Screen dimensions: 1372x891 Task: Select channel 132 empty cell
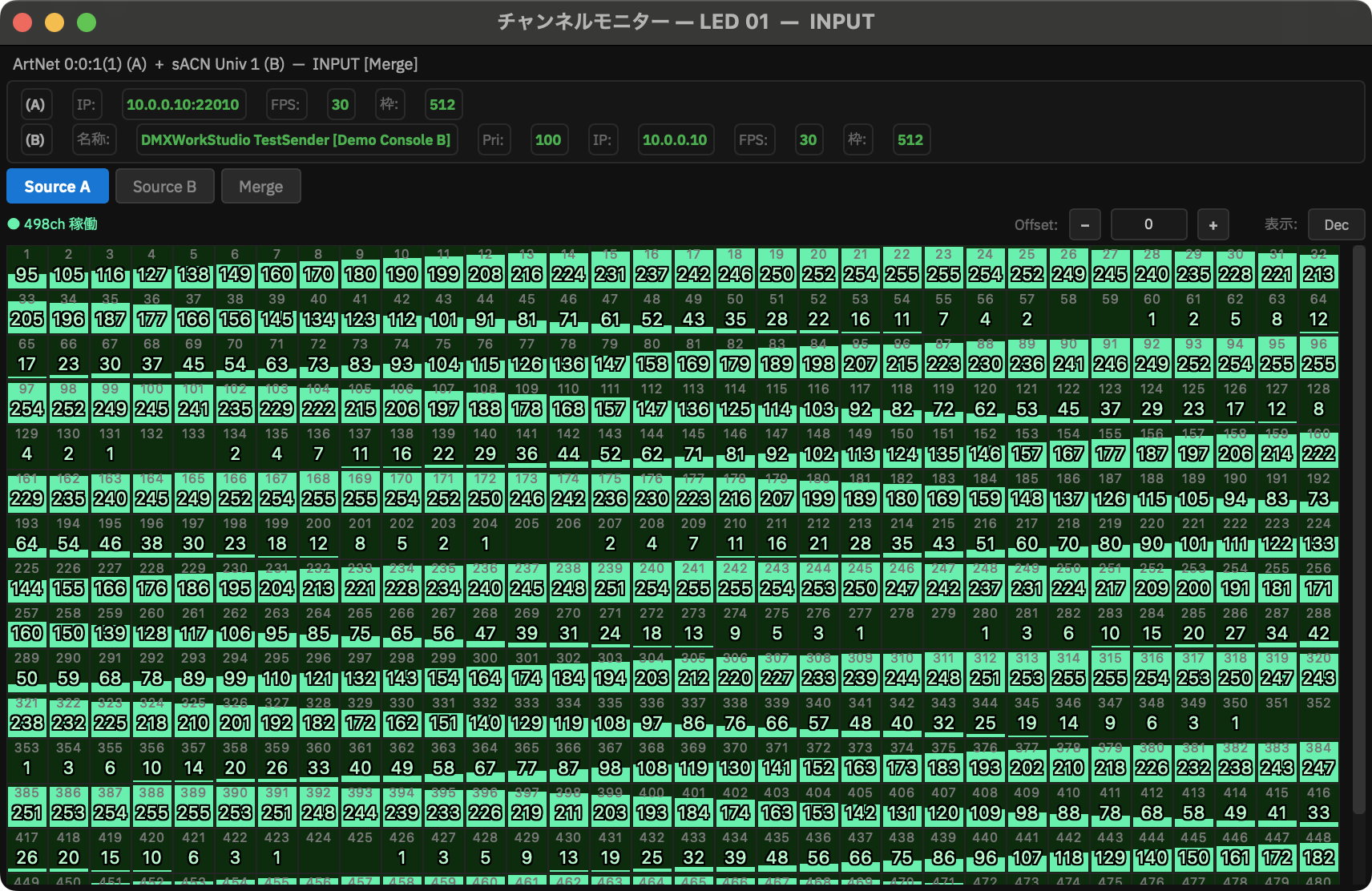pyautogui.click(x=152, y=446)
